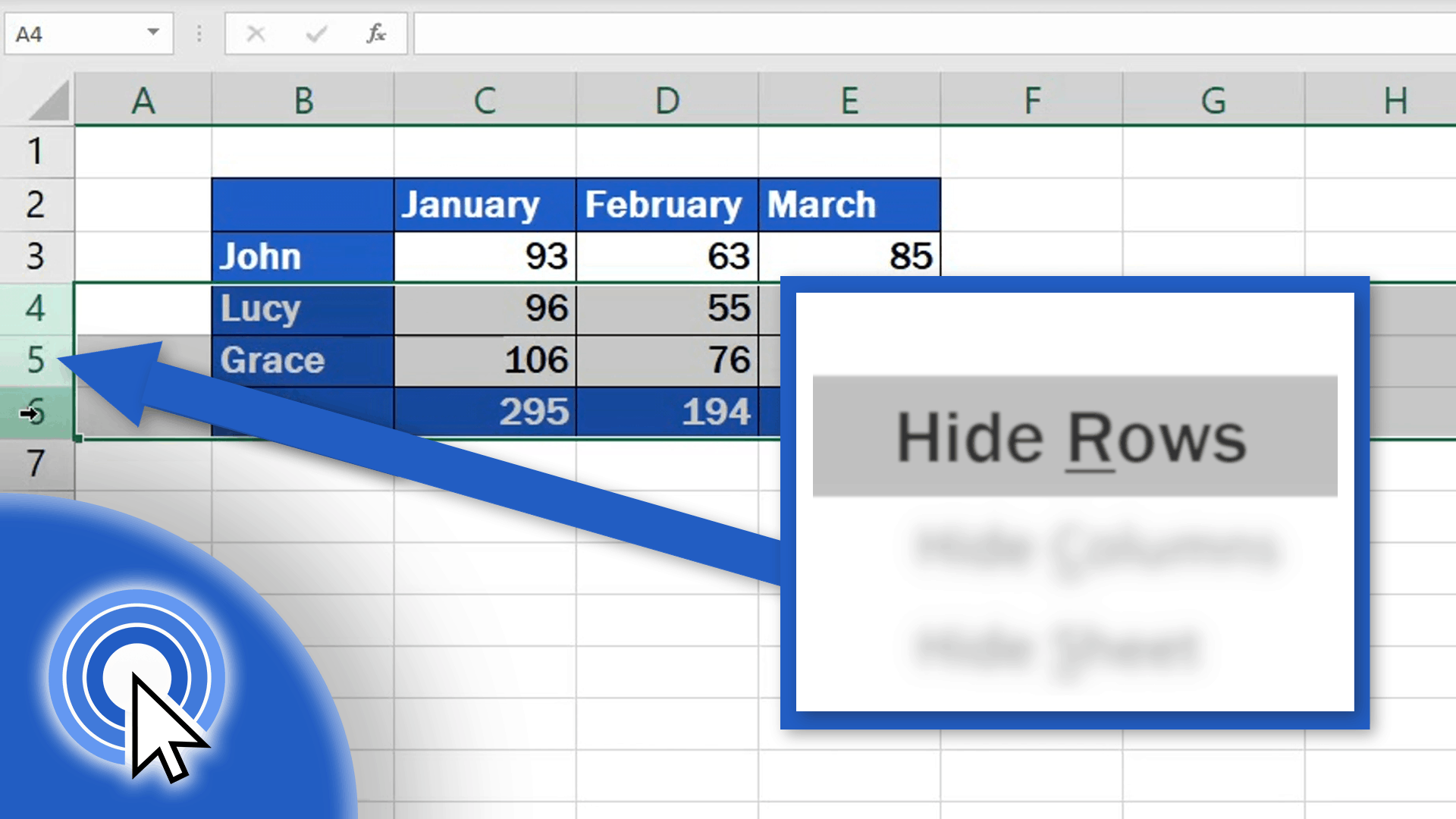
Task: Click the February header cell
Action: pos(666,203)
